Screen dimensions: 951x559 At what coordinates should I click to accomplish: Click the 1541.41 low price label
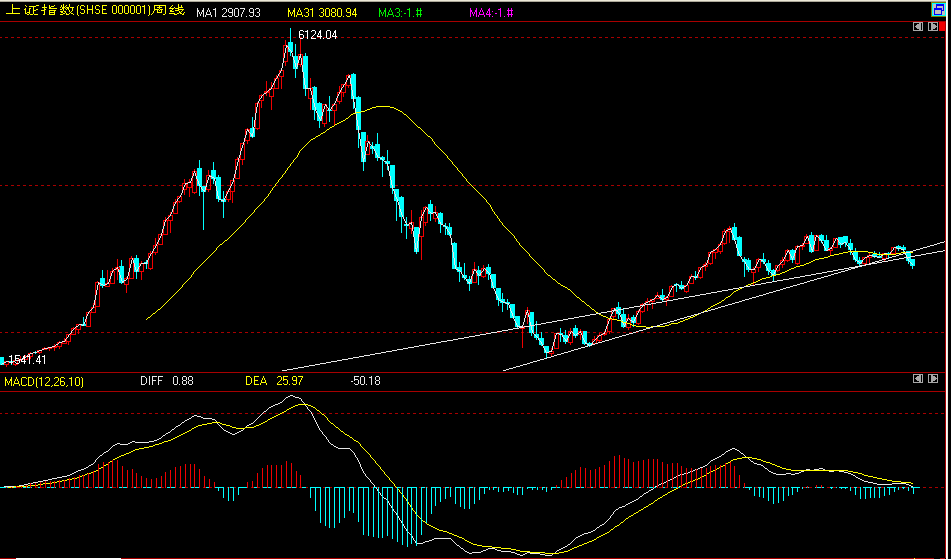pos(28,359)
